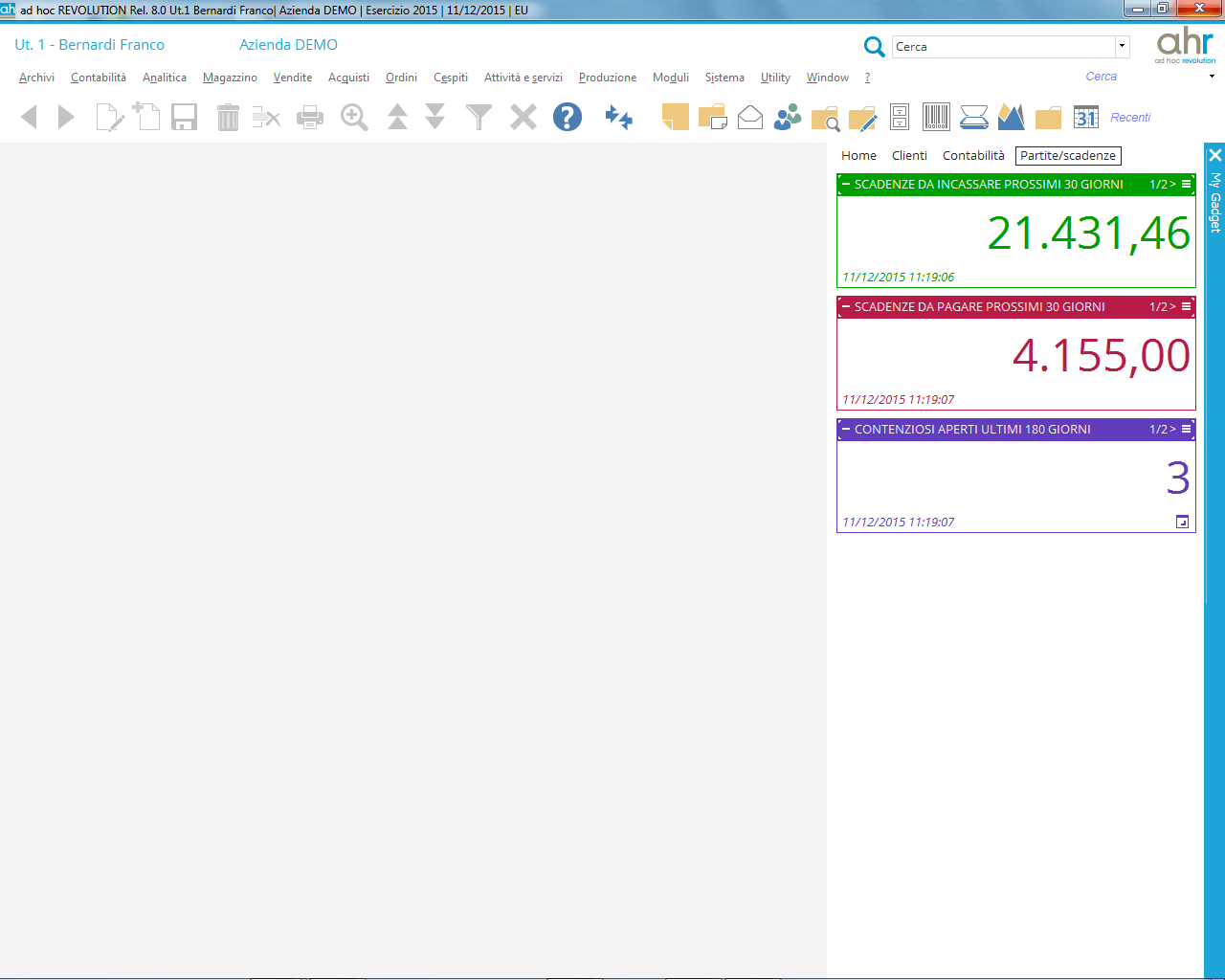Click the blue help question mark icon
Image resolution: width=1225 pixels, height=980 pixels.
point(567,117)
